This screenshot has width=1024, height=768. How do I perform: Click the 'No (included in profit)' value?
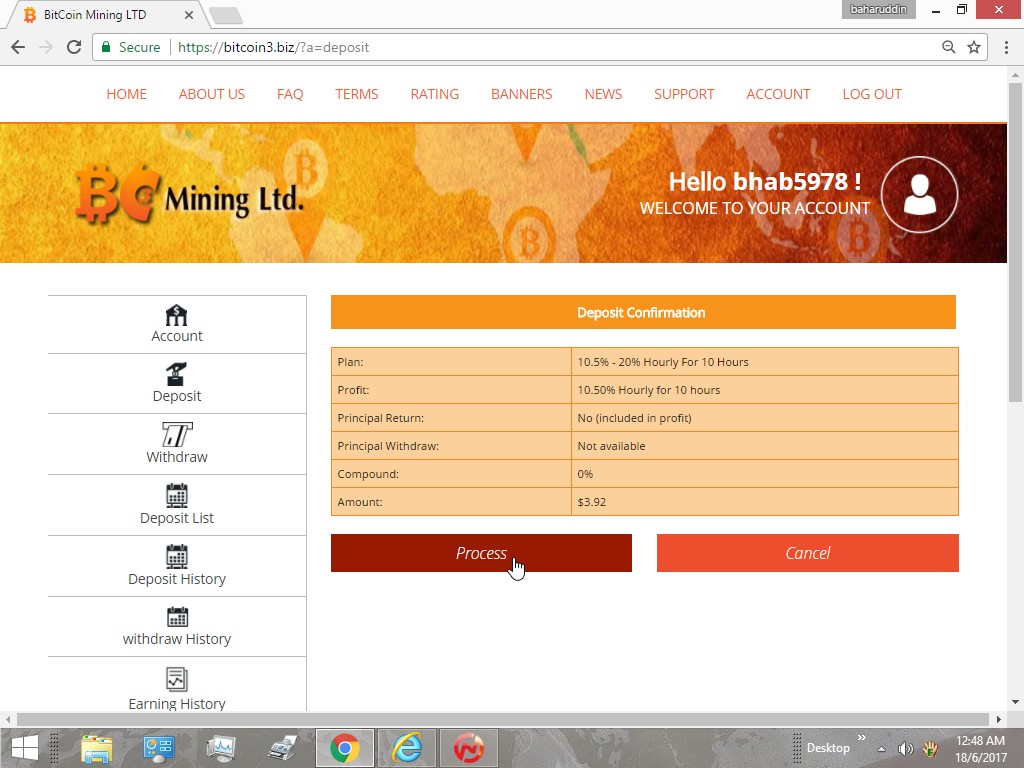click(x=634, y=418)
